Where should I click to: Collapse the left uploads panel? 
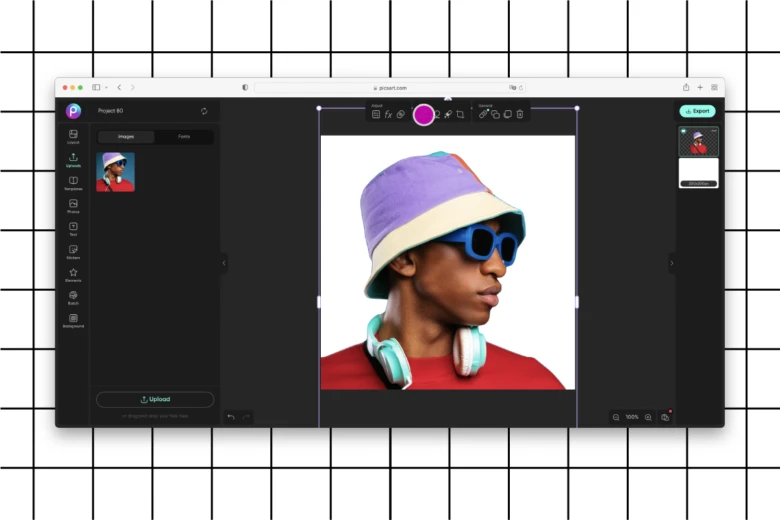223,263
